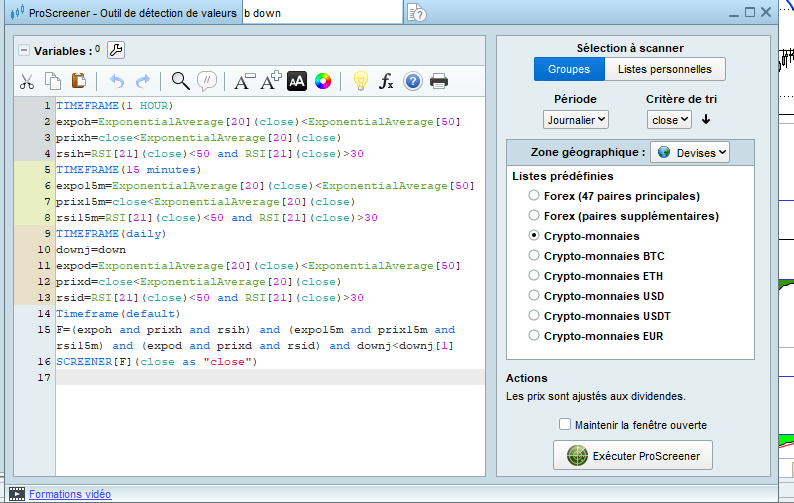Image resolution: width=794 pixels, height=503 pixels.
Task: Maximize the ProScreener window
Action: click(750, 12)
